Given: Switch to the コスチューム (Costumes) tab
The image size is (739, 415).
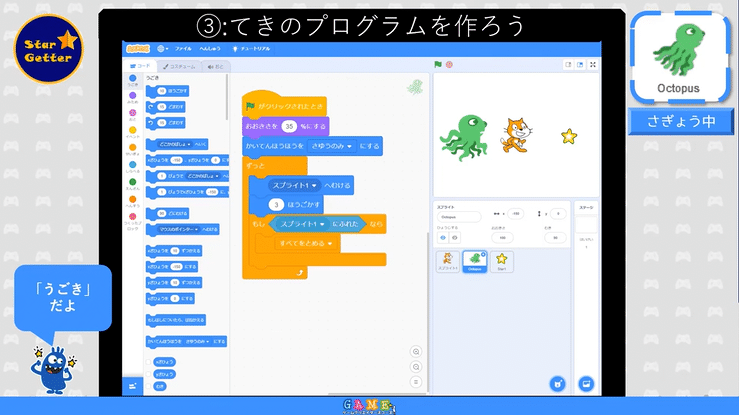Looking at the screenshot, I should (180, 66).
